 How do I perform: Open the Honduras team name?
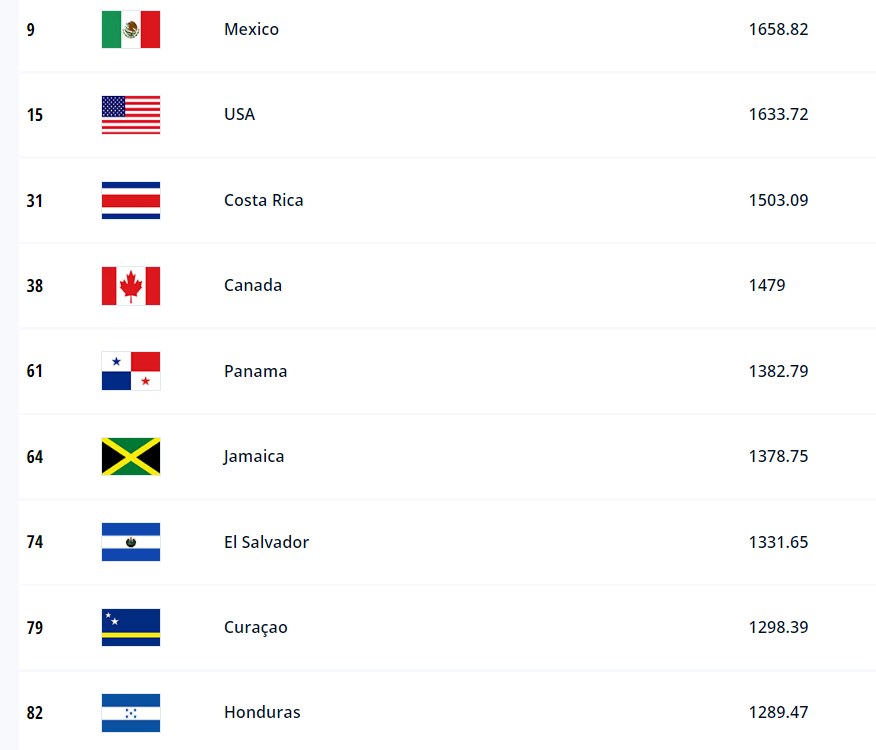(262, 713)
